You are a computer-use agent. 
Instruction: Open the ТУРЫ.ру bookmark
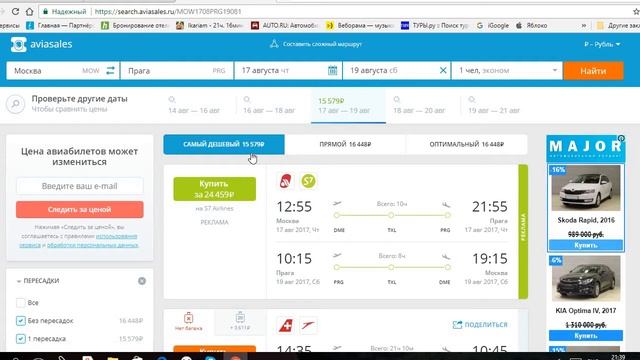435,25
